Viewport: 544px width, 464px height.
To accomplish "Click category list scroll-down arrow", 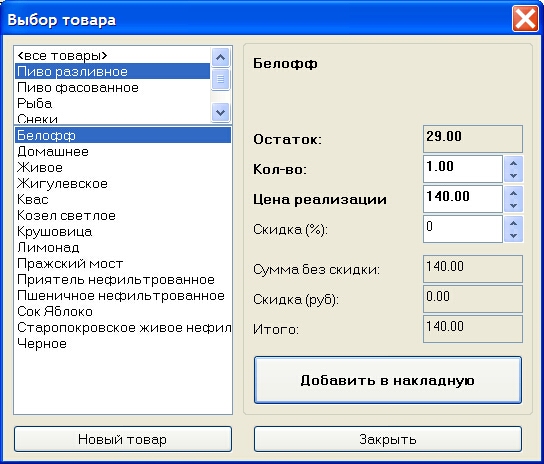I will (x=220, y=112).
